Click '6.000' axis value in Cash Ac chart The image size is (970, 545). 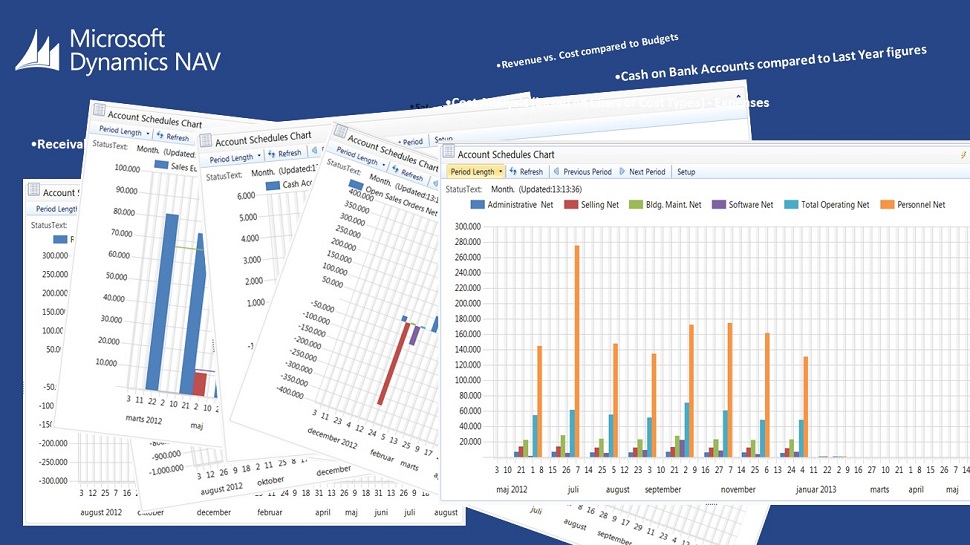pos(246,195)
